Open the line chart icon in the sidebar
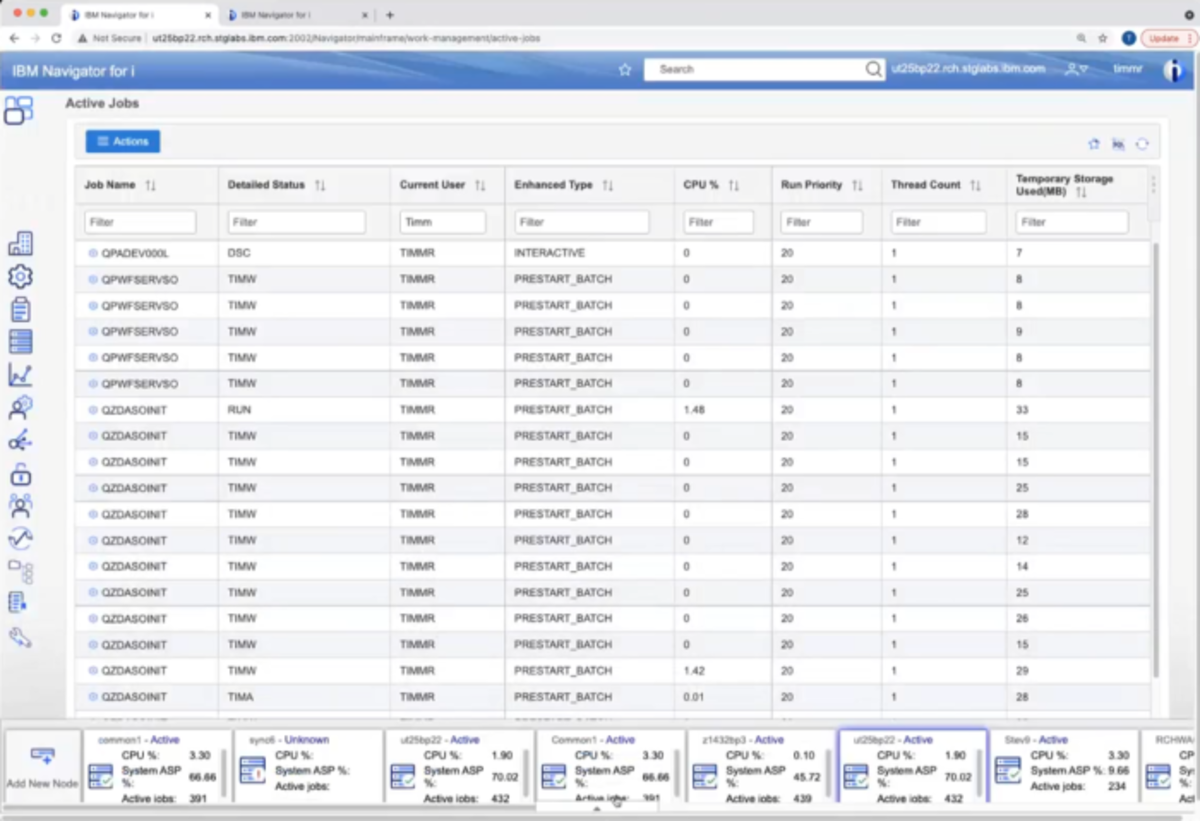 click(20, 375)
